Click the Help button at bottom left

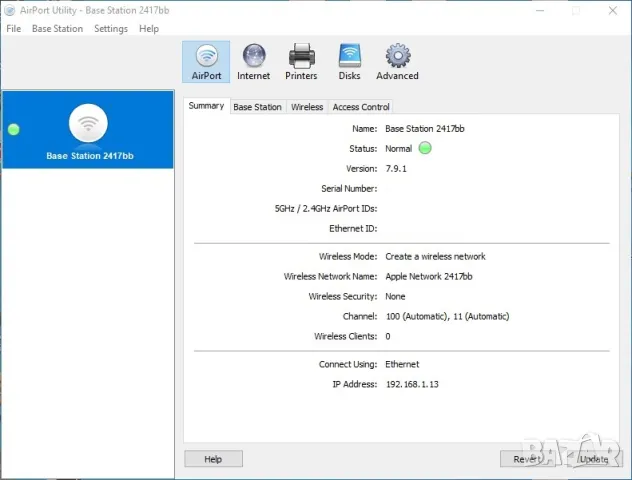point(213,459)
